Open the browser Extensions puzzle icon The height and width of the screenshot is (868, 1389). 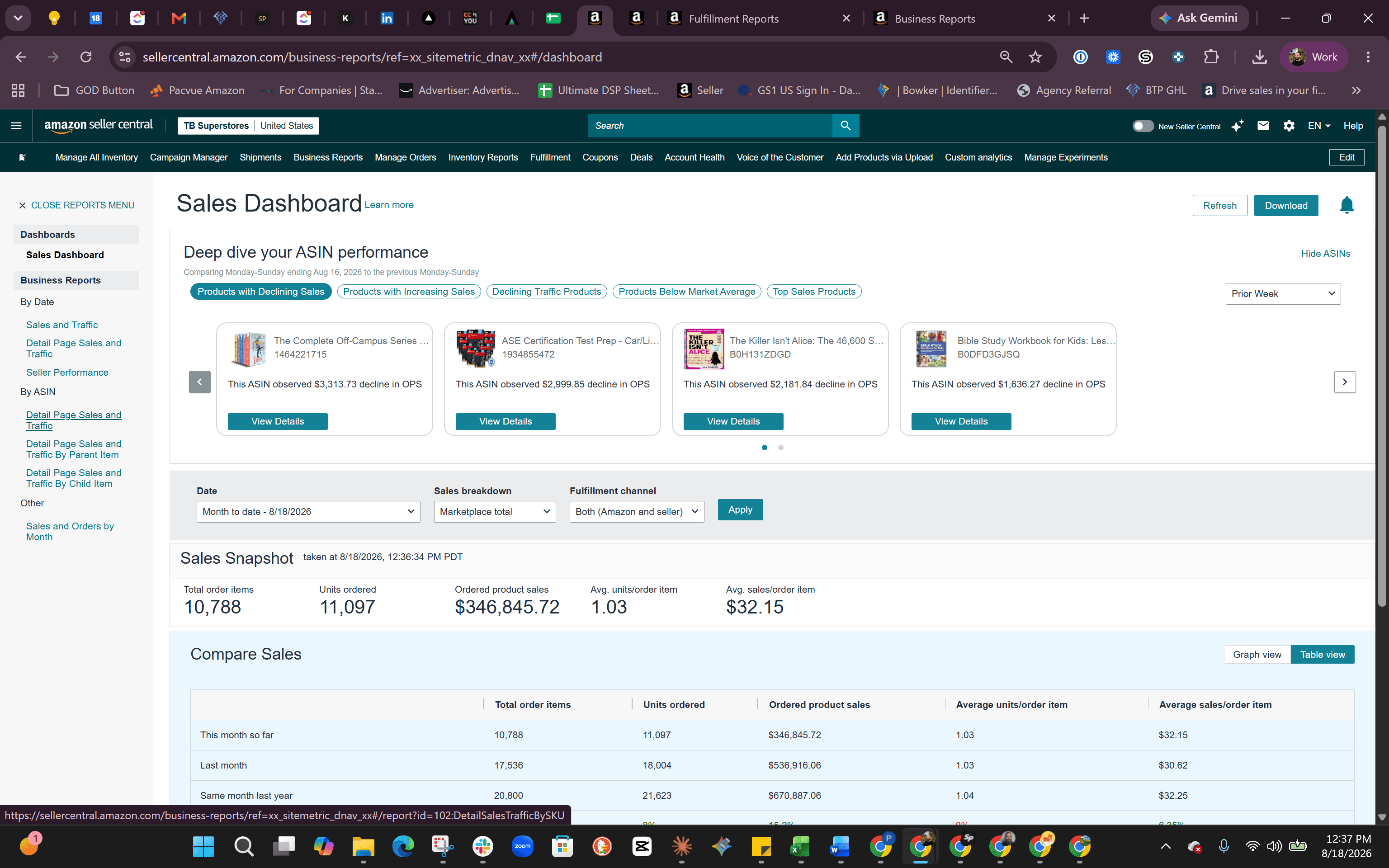click(x=1211, y=57)
